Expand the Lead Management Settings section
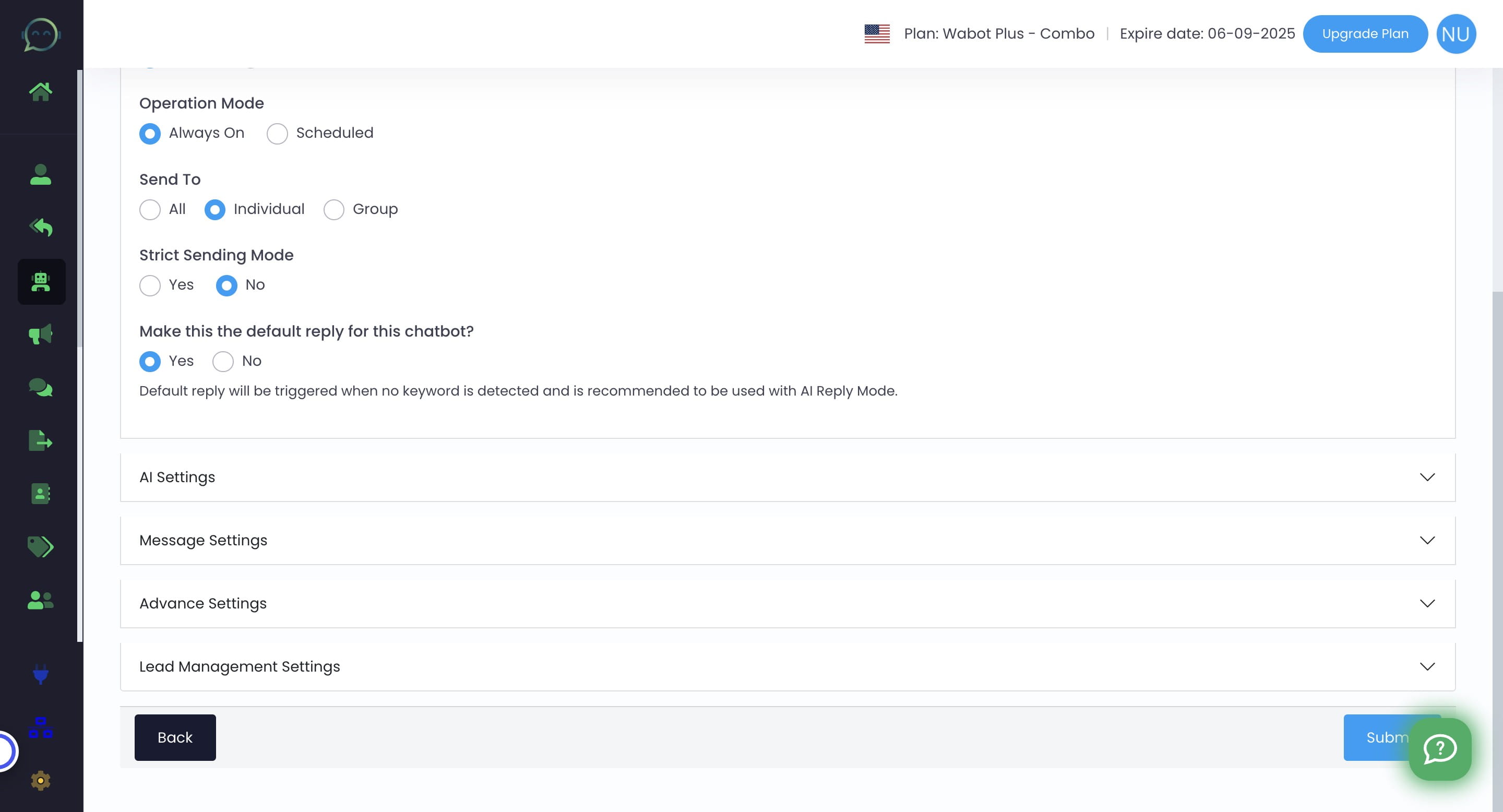 [x=788, y=666]
